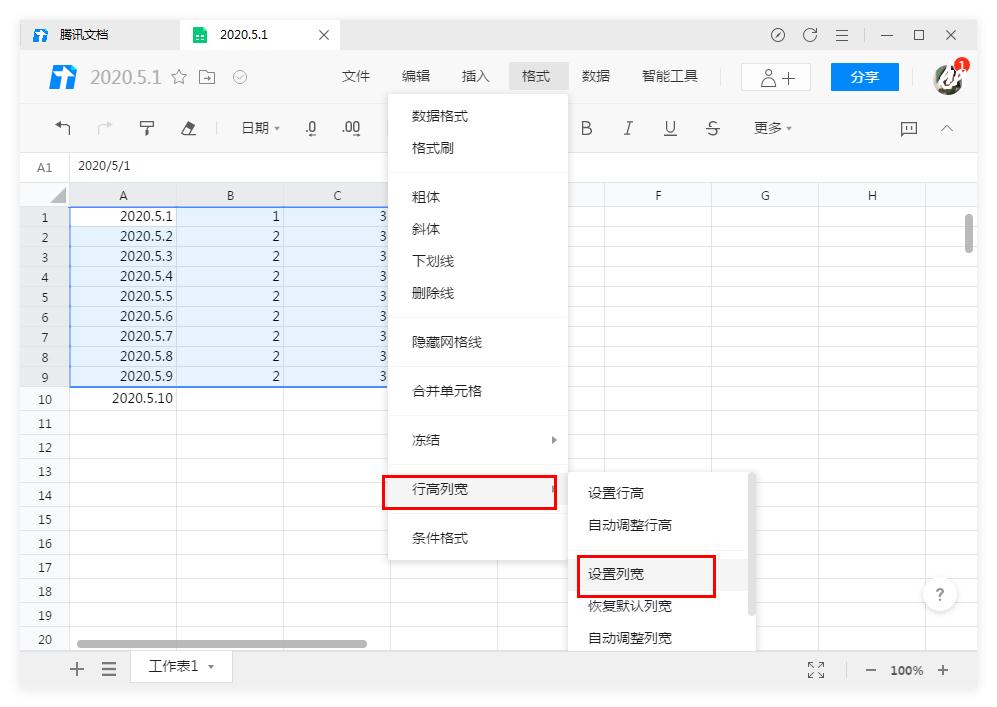This screenshot has width=997, height=707.
Task: Expand the 更多 formatting options dropdown
Action: pos(770,128)
